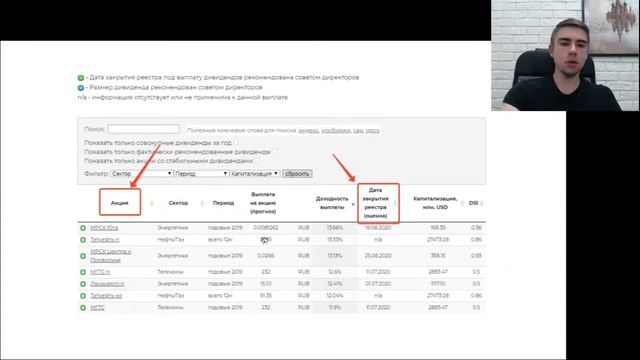Select the 25.06.2020 date cell
Image resolution: width=640 pixels, height=360 pixels.
[x=378, y=256]
